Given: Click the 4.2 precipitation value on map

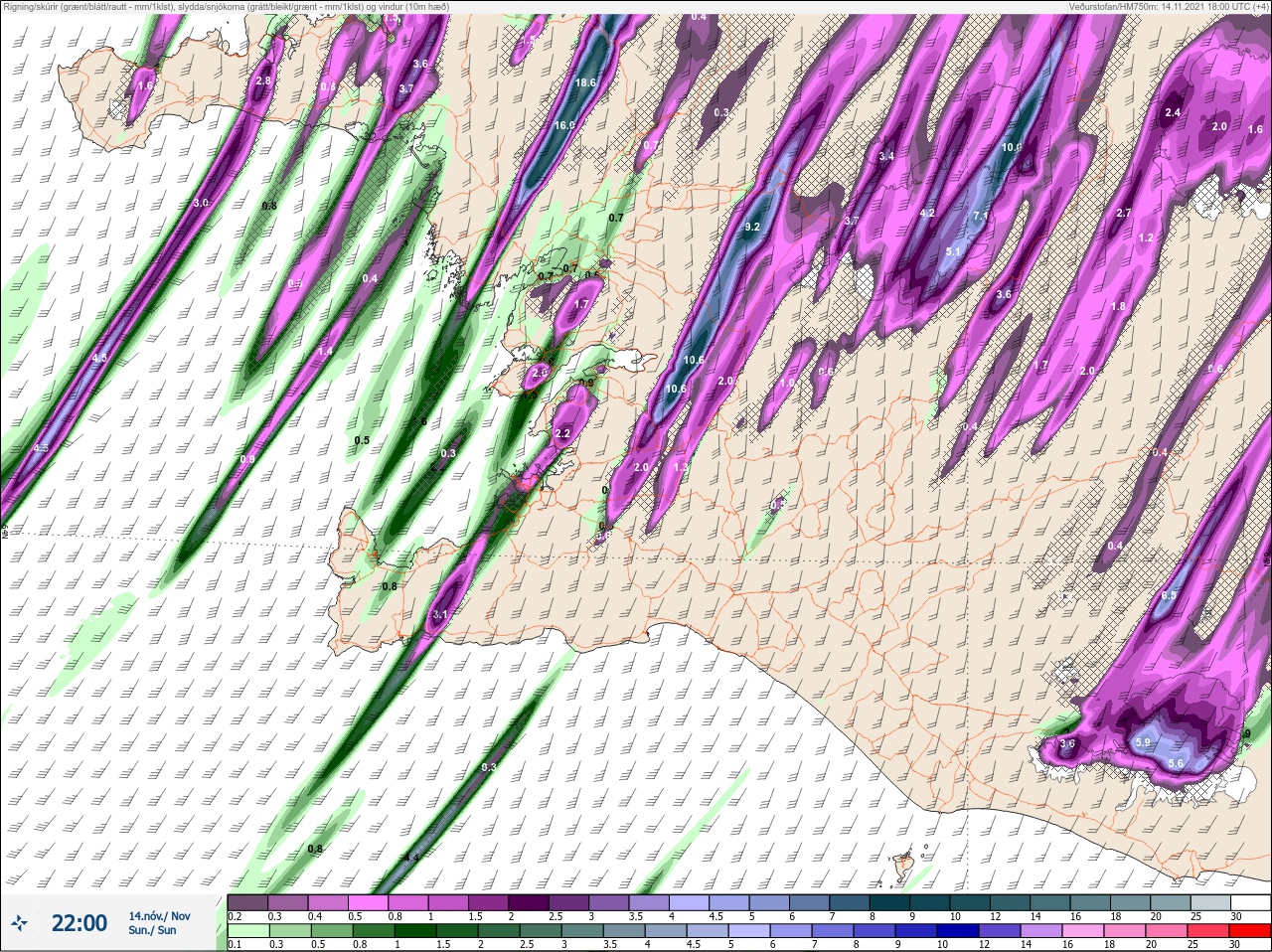Looking at the screenshot, I should click(x=928, y=213).
